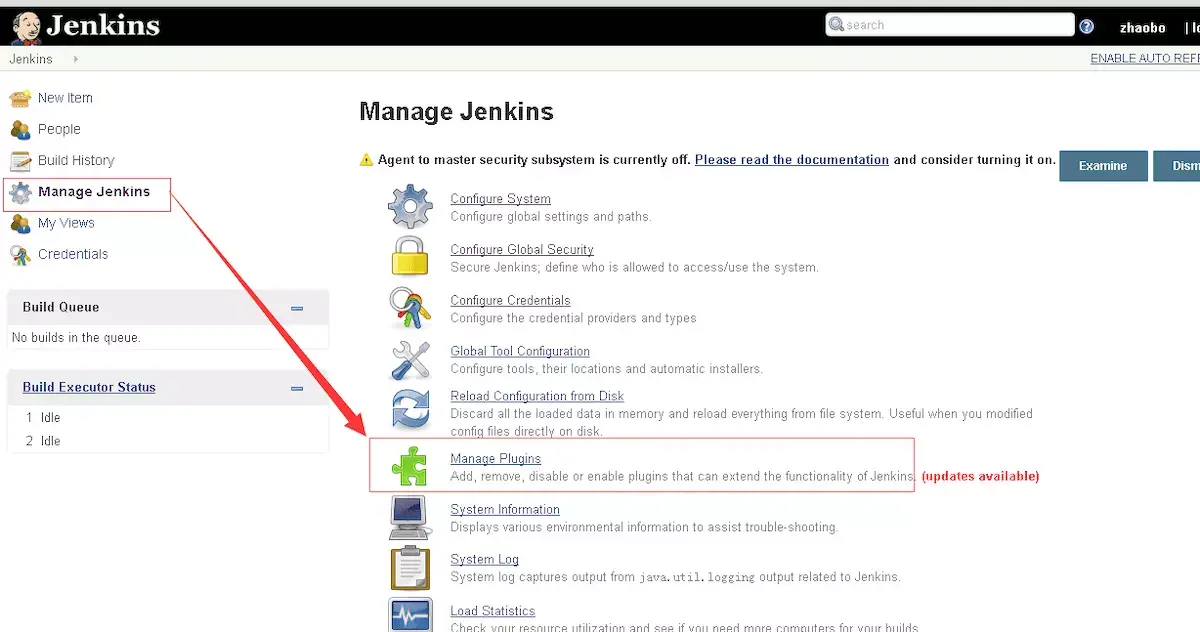Click the System Information computer icon
The width and height of the screenshot is (1200, 632).
click(x=410, y=517)
